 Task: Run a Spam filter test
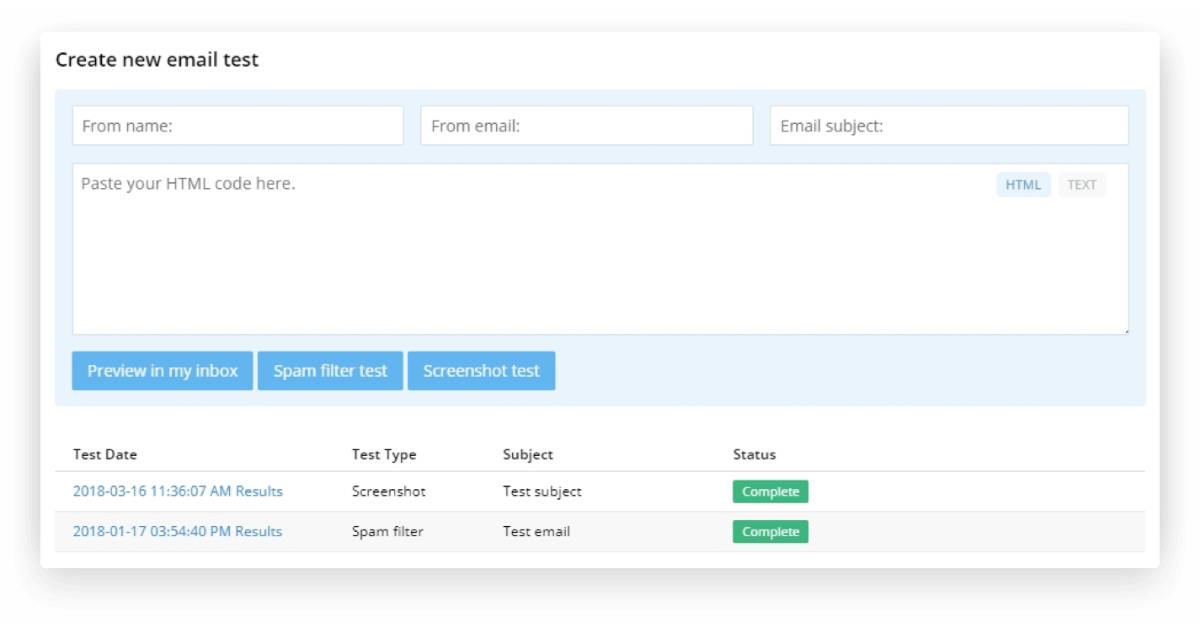(x=328, y=370)
